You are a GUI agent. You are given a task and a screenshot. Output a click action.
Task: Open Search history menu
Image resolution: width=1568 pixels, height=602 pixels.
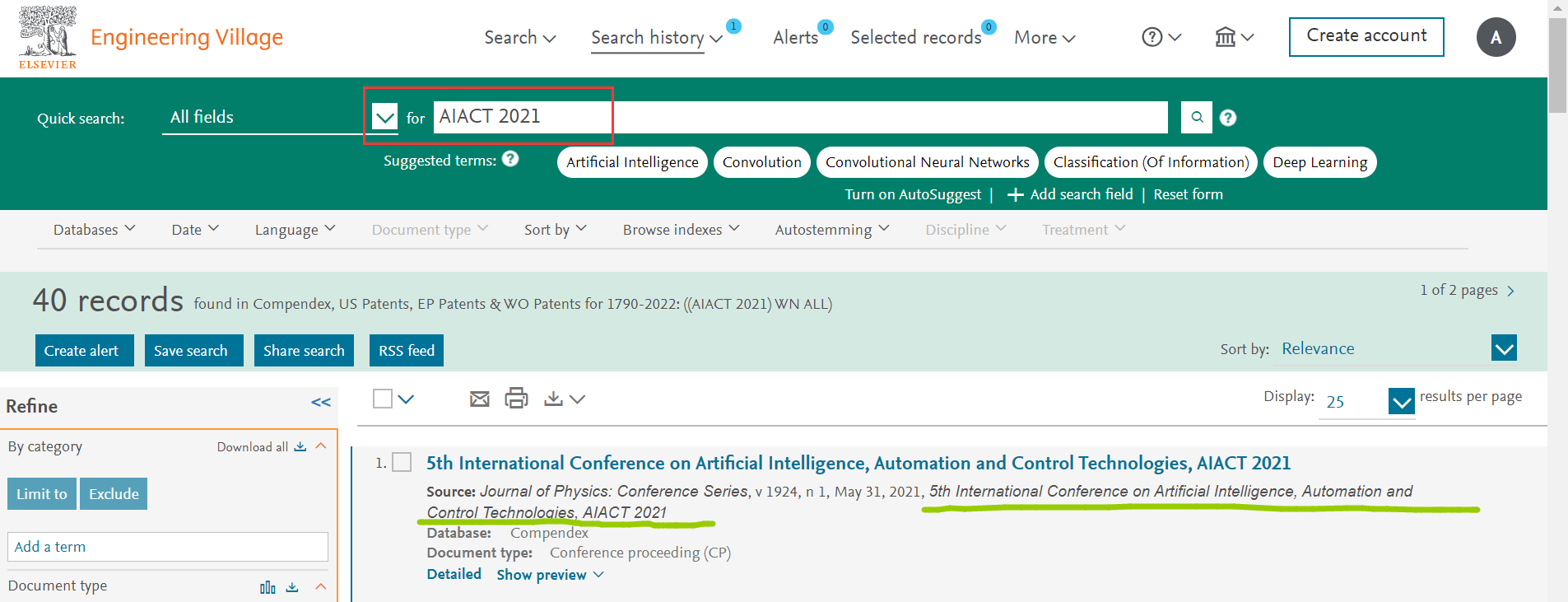[657, 38]
